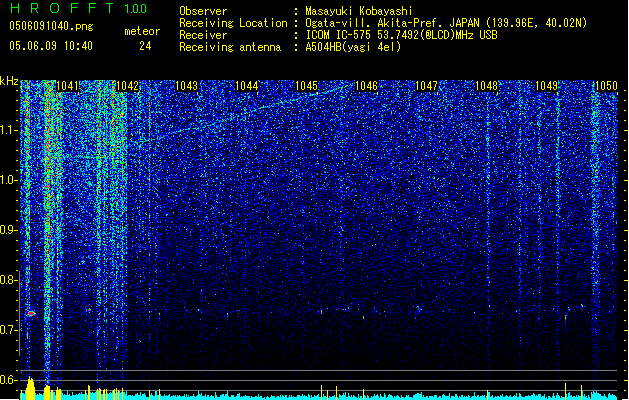Click the A504HB(yagi 4el) antenna text
The height and width of the screenshot is (400, 629).
pos(353,47)
